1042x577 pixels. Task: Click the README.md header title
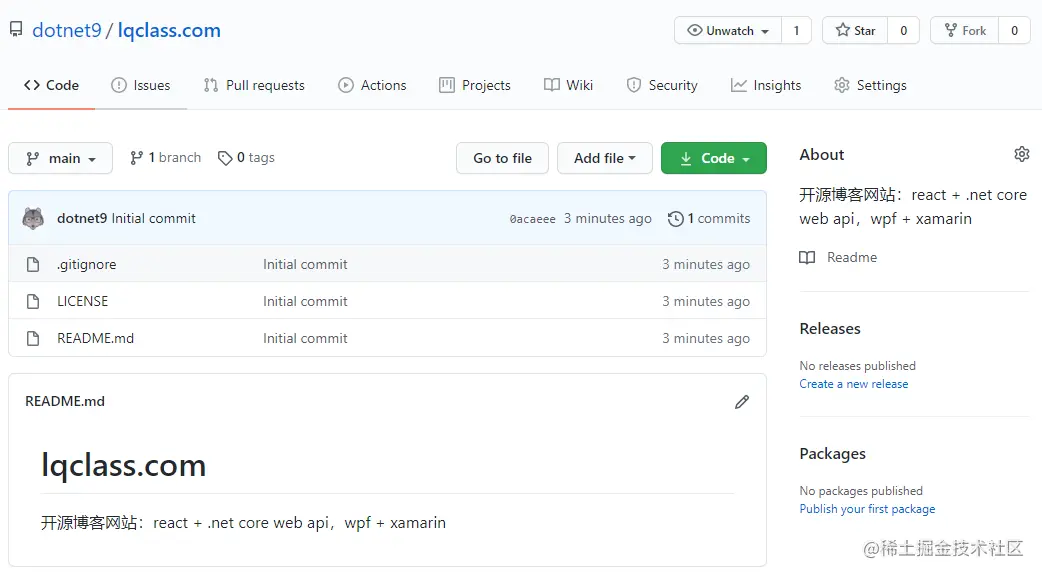65,402
